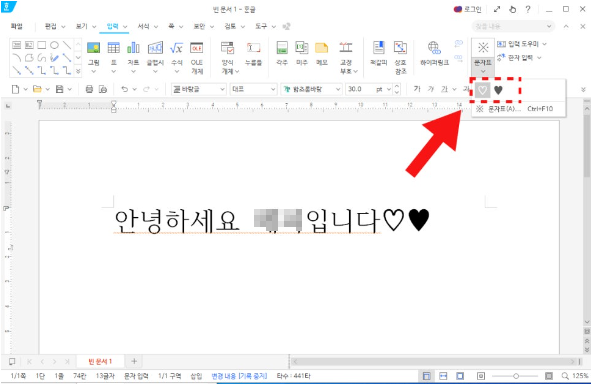This screenshot has height=384, width=593.
Task: Click the 125% zoom level
Action: click(x=580, y=376)
